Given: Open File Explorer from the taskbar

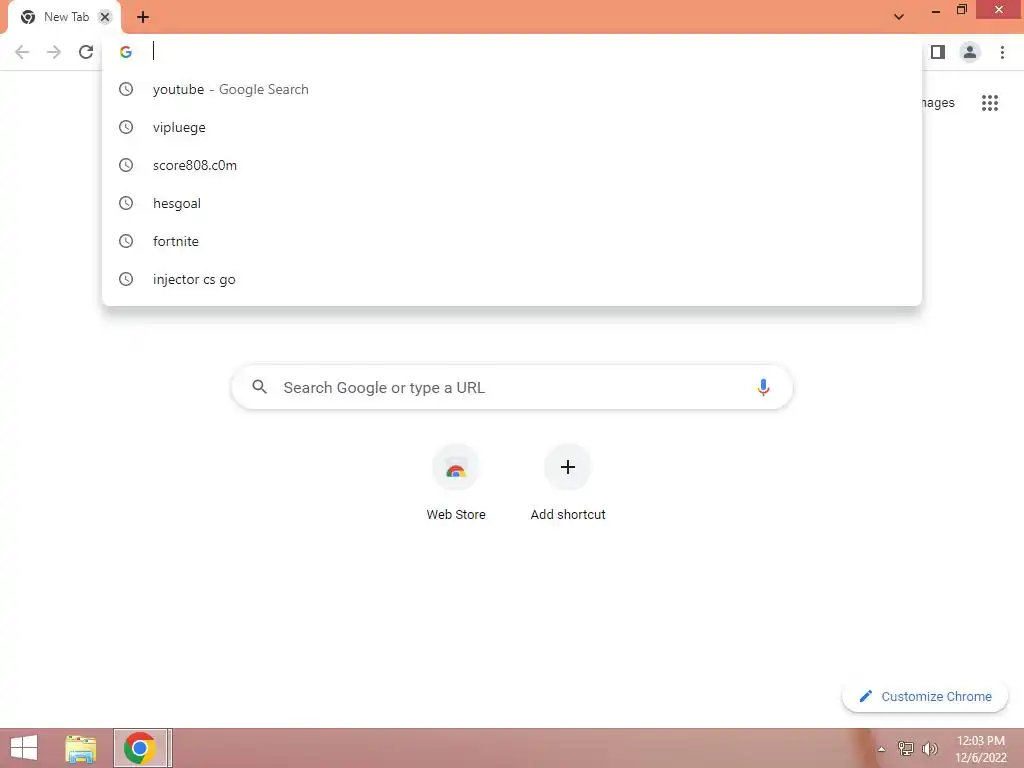Looking at the screenshot, I should point(81,748).
